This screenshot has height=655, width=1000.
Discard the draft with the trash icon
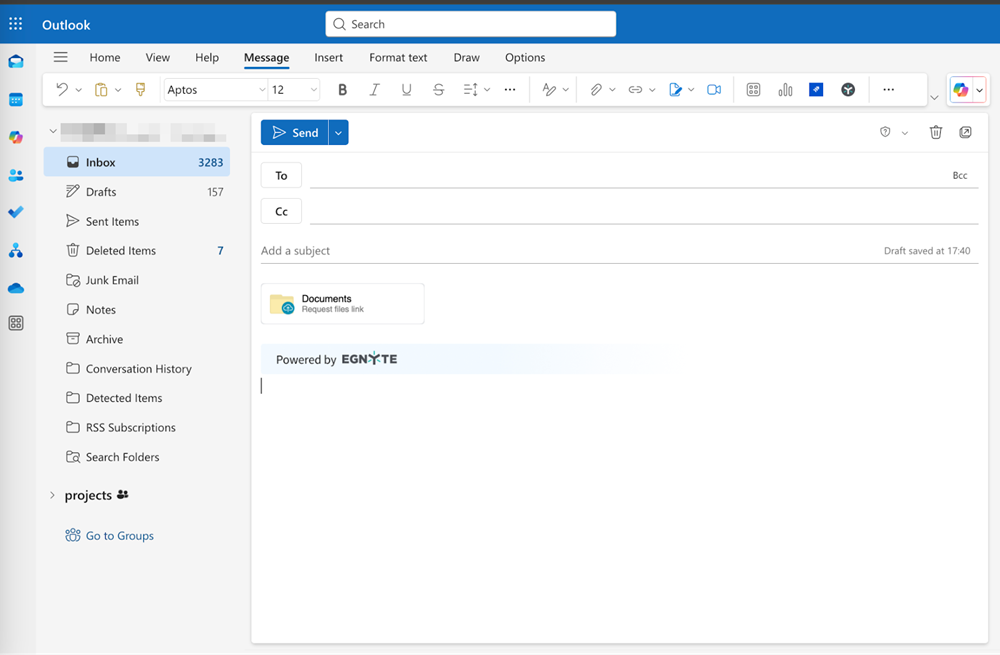[936, 132]
